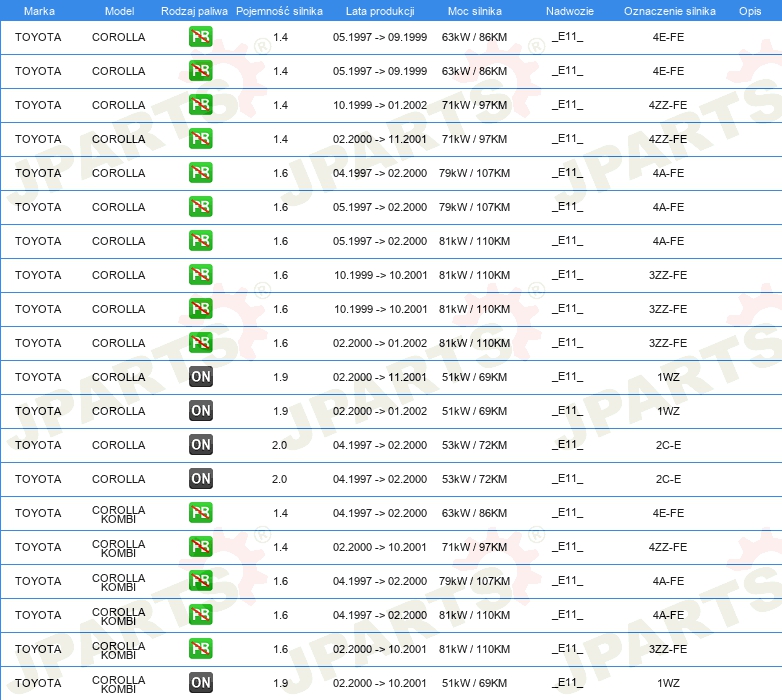The width and height of the screenshot is (782, 700).
Task: Click petrol icon in Corolla 04.1997 79kW 4A-FE non-Kombi row
Action: (x=200, y=173)
